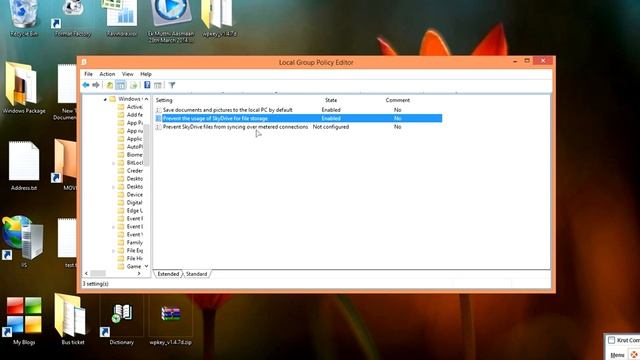This screenshot has height=360, width=640.
Task: Select the IIS desktop shortcut
Action: tap(24, 241)
